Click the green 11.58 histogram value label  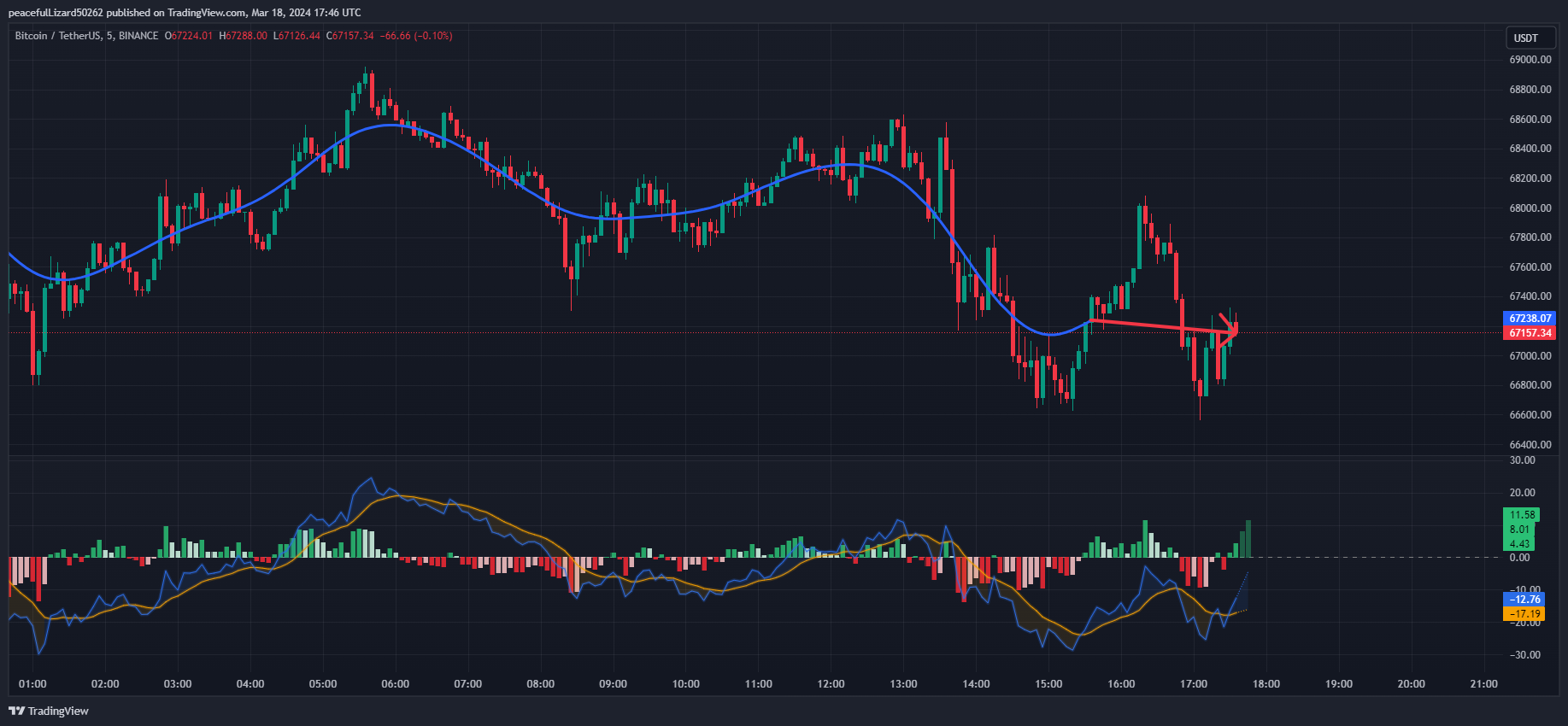1520,515
